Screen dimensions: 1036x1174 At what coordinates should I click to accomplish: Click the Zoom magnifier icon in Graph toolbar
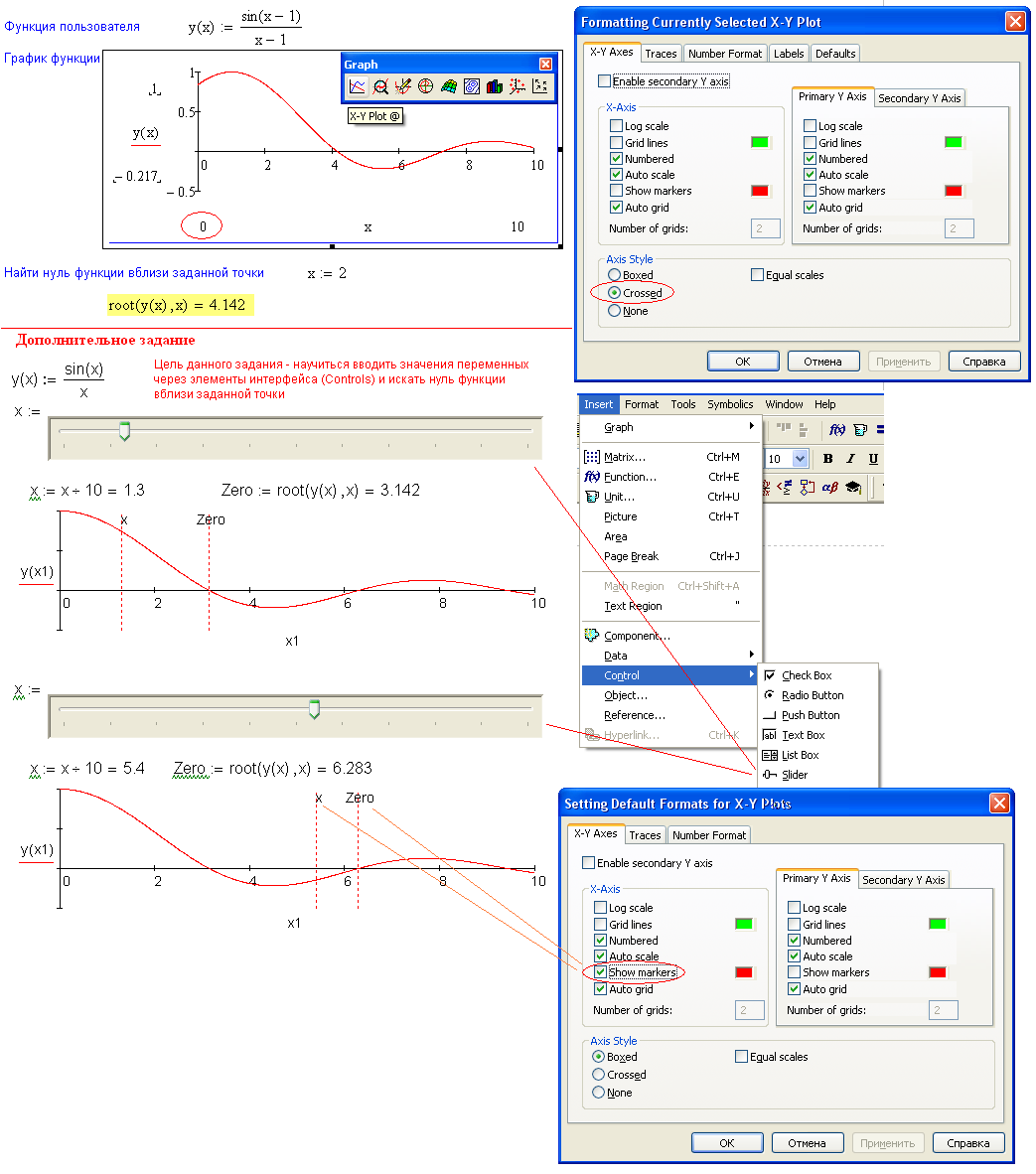point(380,86)
